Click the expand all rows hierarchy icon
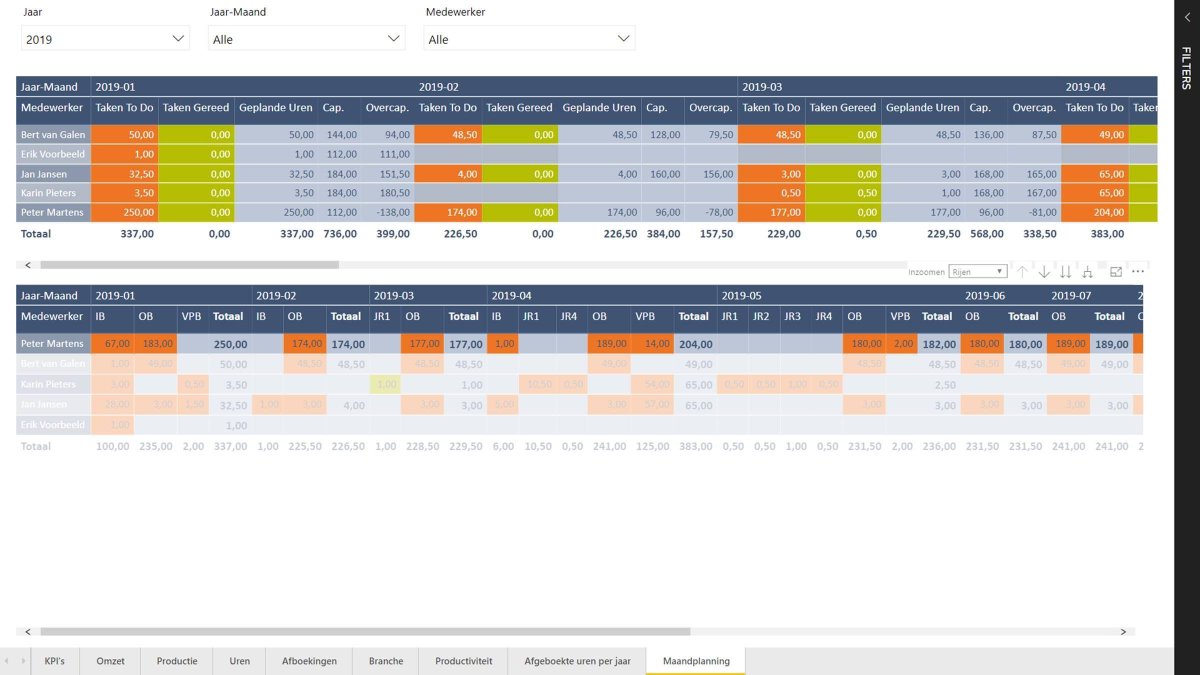Image resolution: width=1200 pixels, height=675 pixels. (1087, 271)
